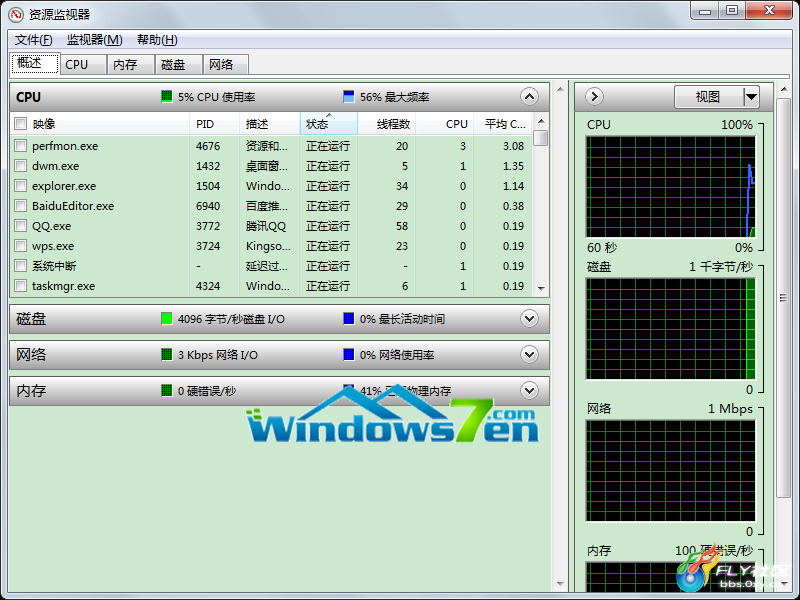Click the 视图 button
Viewport: 800px width, 600px height.
pyautogui.click(x=709, y=96)
